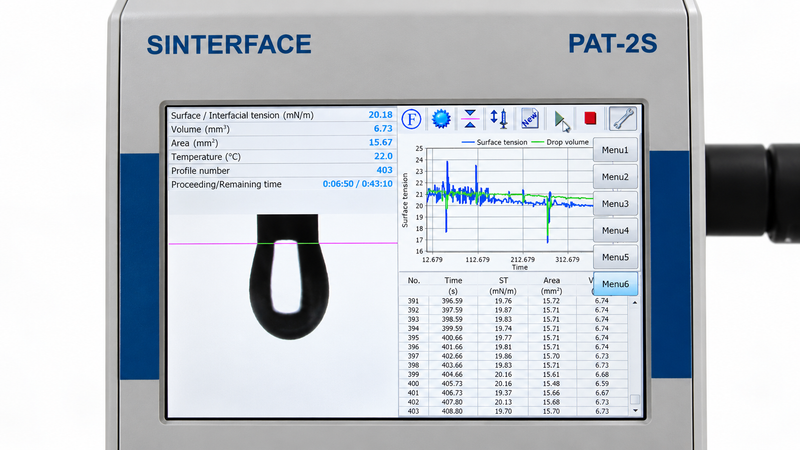Click the surface tension chart plot area
Viewport: 800px width, 450px height.
[509, 199]
